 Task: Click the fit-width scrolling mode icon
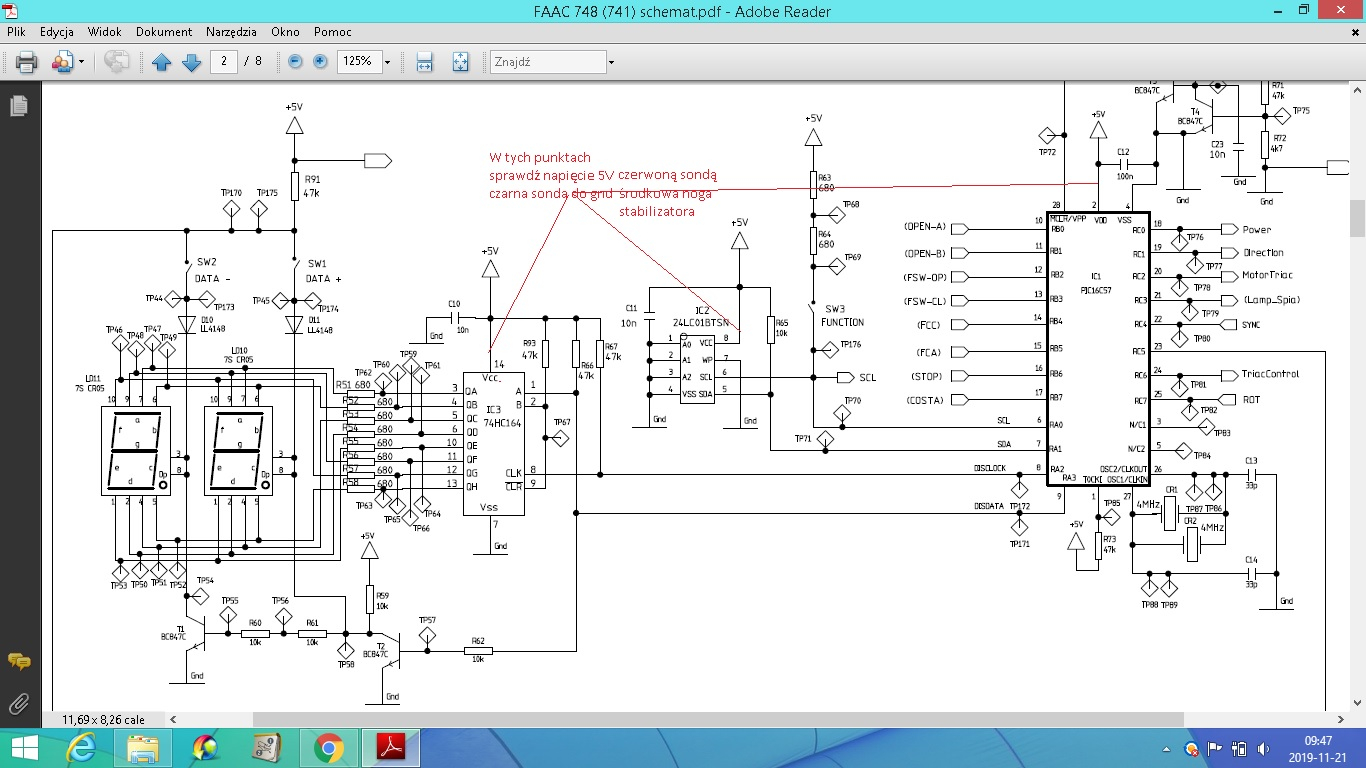[424, 62]
